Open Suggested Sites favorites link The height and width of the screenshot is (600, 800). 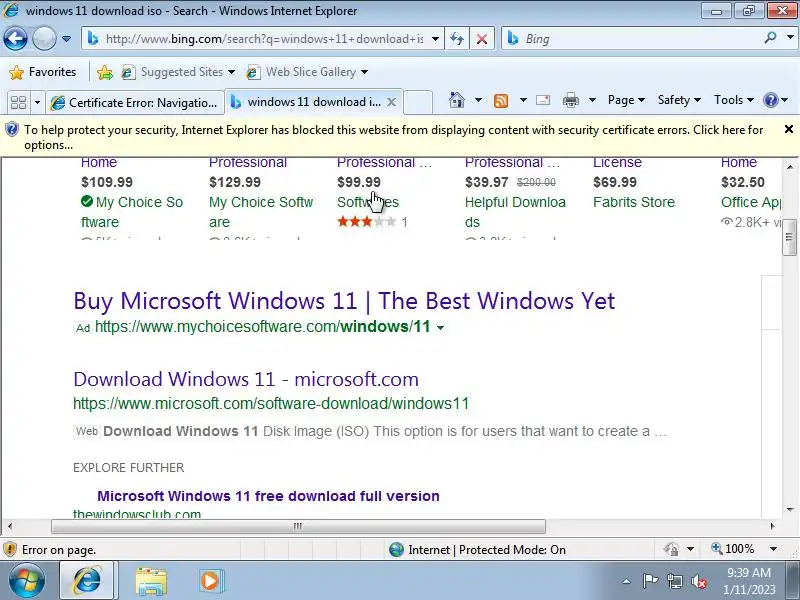[x=178, y=72]
